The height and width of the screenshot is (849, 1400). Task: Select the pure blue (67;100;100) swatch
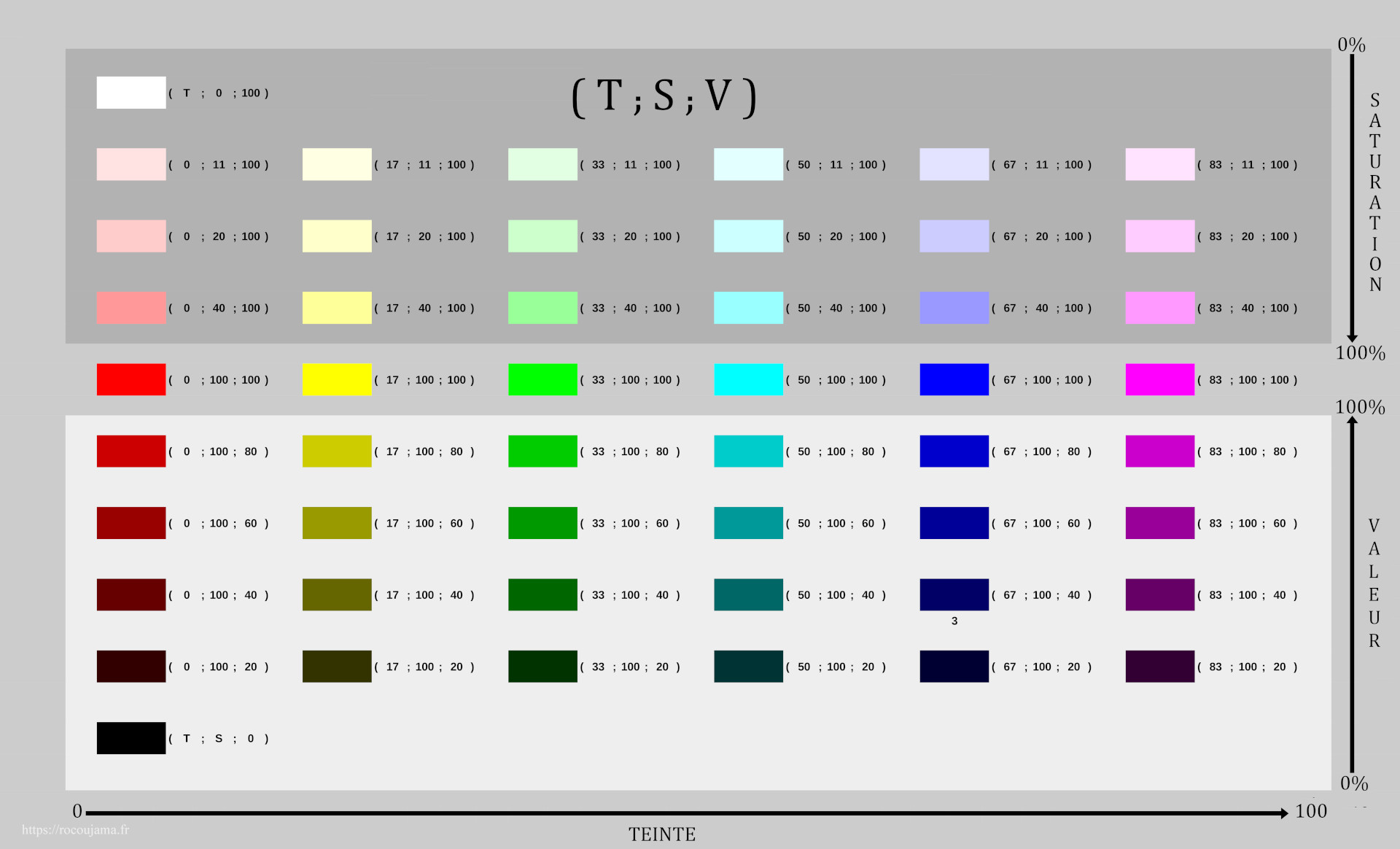tap(954, 379)
